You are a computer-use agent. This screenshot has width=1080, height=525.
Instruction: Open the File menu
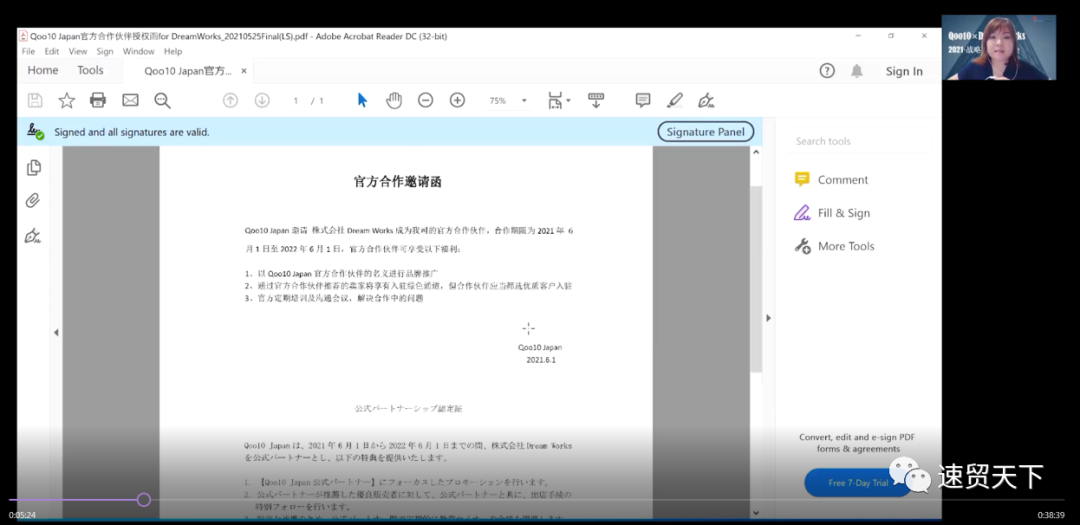pos(28,52)
